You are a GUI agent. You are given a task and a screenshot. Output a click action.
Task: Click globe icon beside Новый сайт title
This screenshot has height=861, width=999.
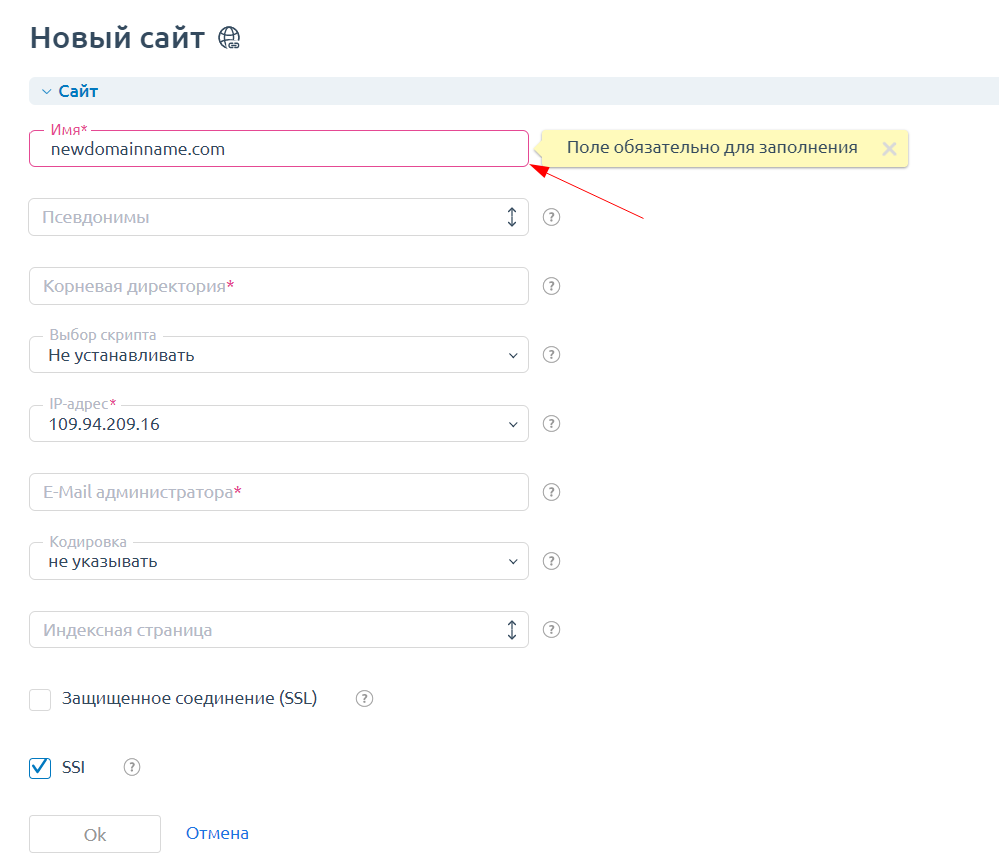pyautogui.click(x=230, y=39)
